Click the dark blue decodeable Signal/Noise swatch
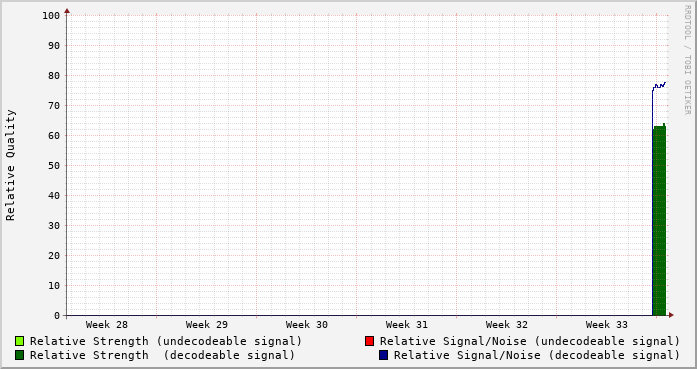Viewport: 697px width, 369px height. pyautogui.click(x=384, y=355)
